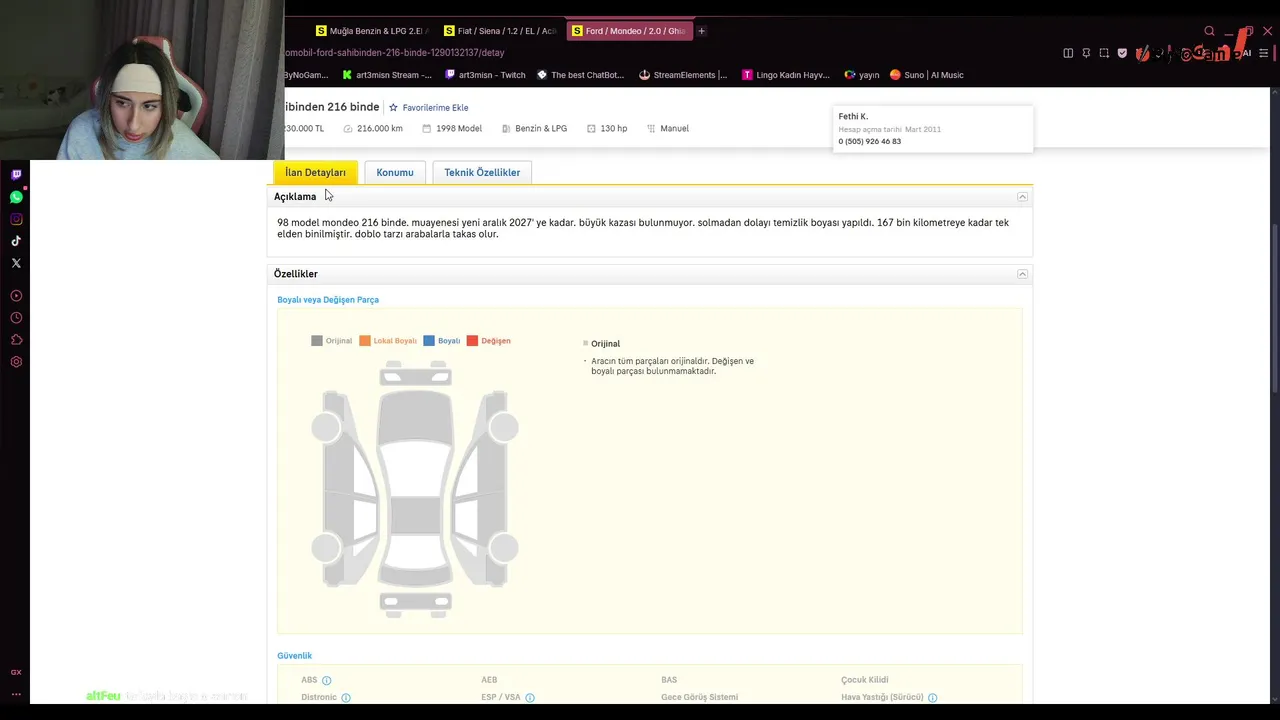This screenshot has height=720, width=1280.
Task: Collapse the Açıklama section
Action: click(x=1022, y=197)
